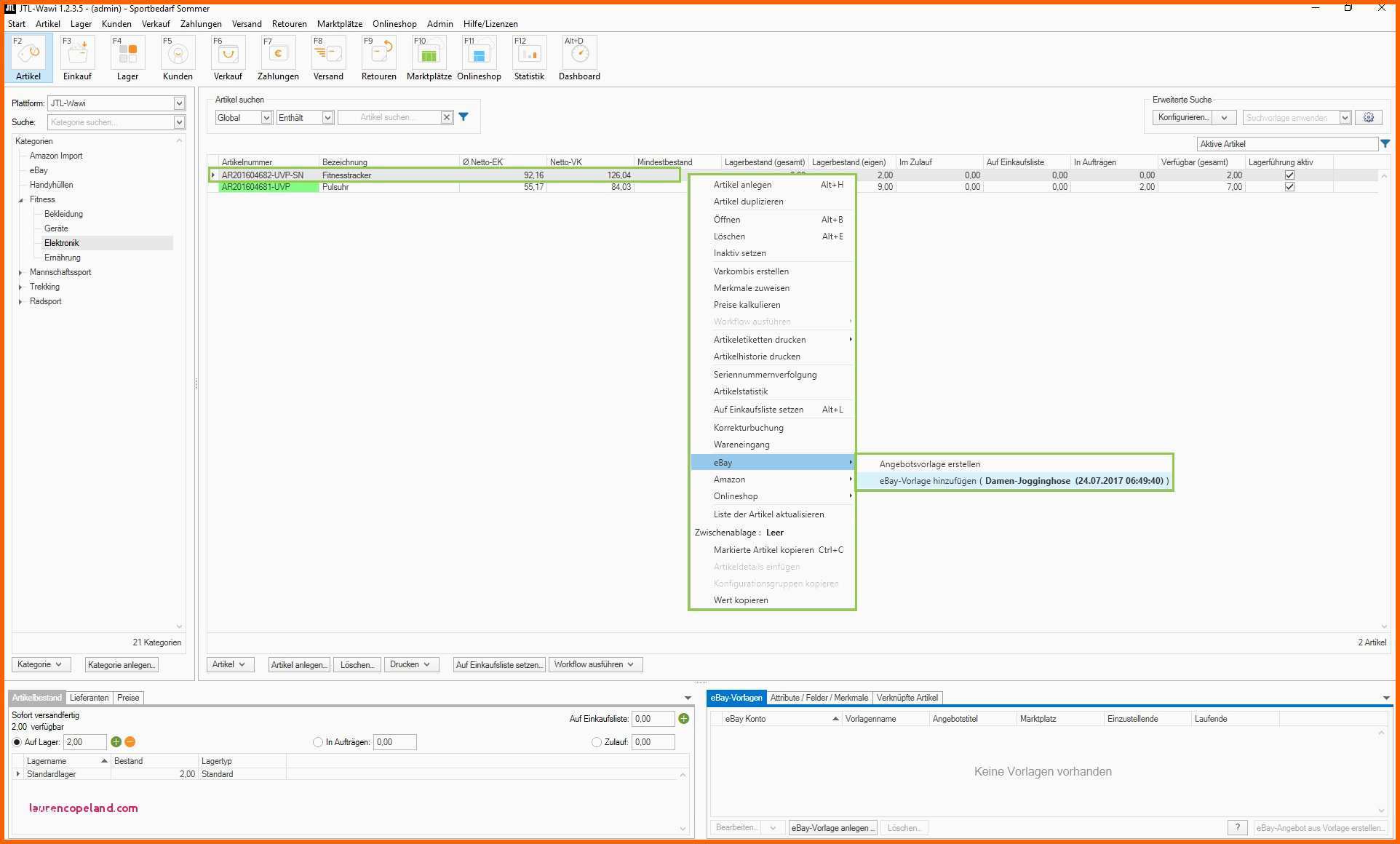1400x844 pixels.
Task: Open the Kunden module icon (F5)
Action: click(178, 58)
